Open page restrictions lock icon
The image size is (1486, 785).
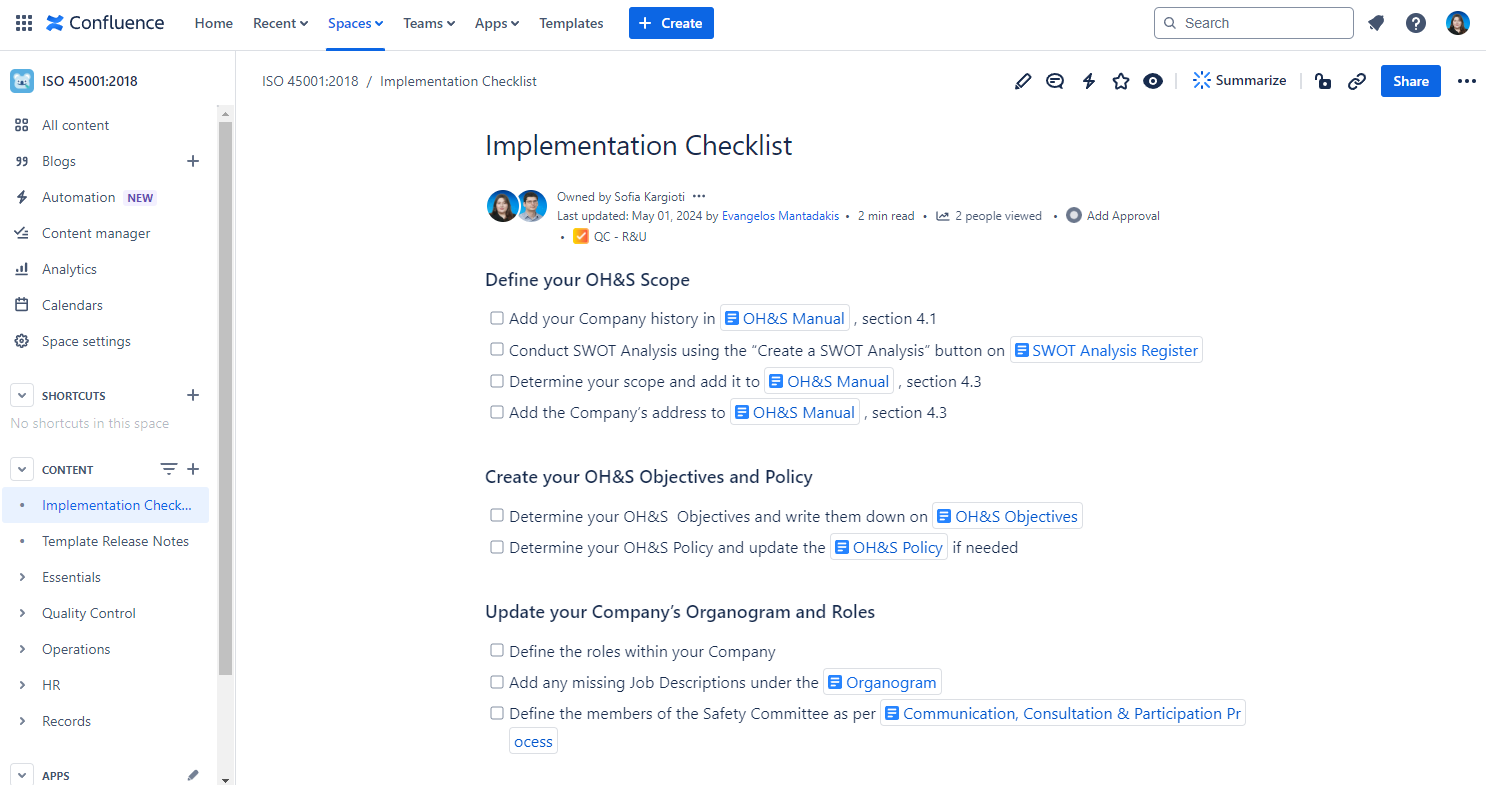pos(1323,81)
